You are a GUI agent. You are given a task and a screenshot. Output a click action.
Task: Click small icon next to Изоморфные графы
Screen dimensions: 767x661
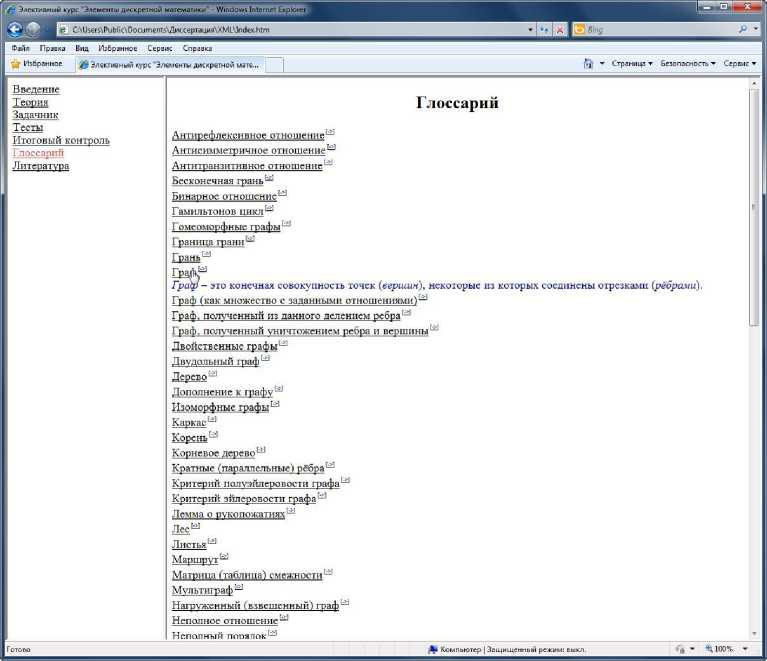pyautogui.click(x=275, y=404)
